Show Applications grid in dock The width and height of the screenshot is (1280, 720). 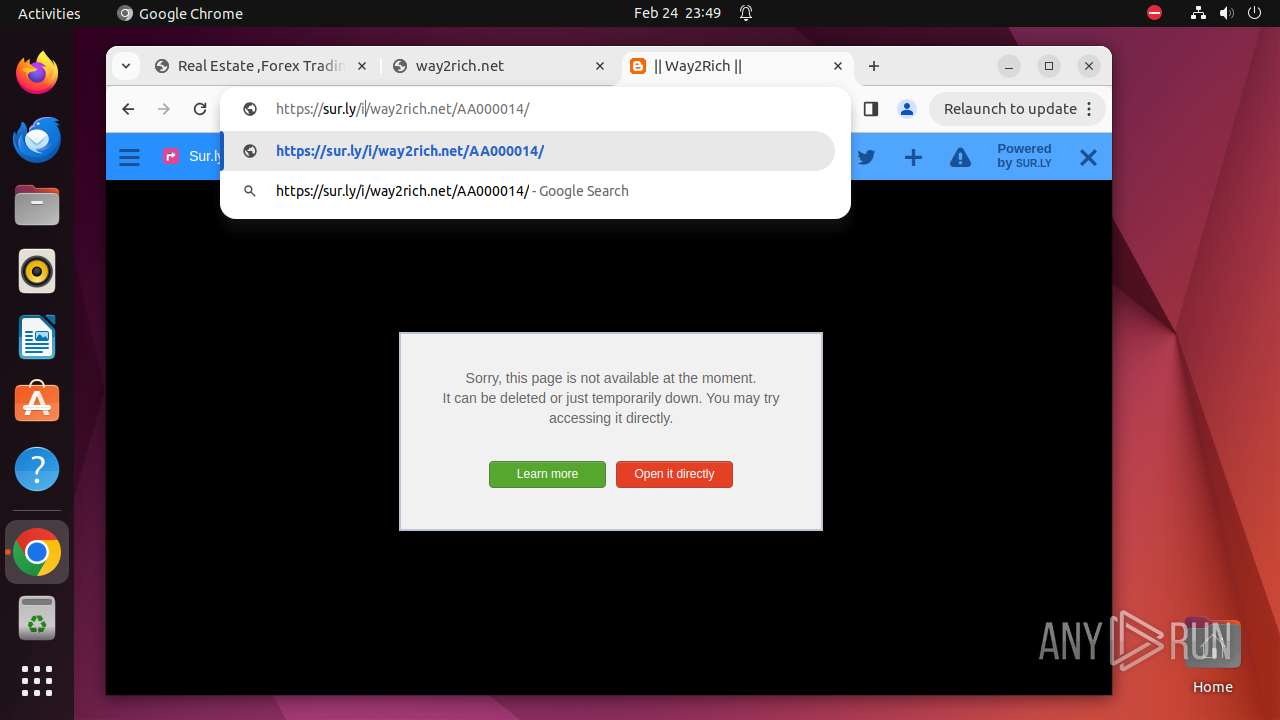(37, 681)
